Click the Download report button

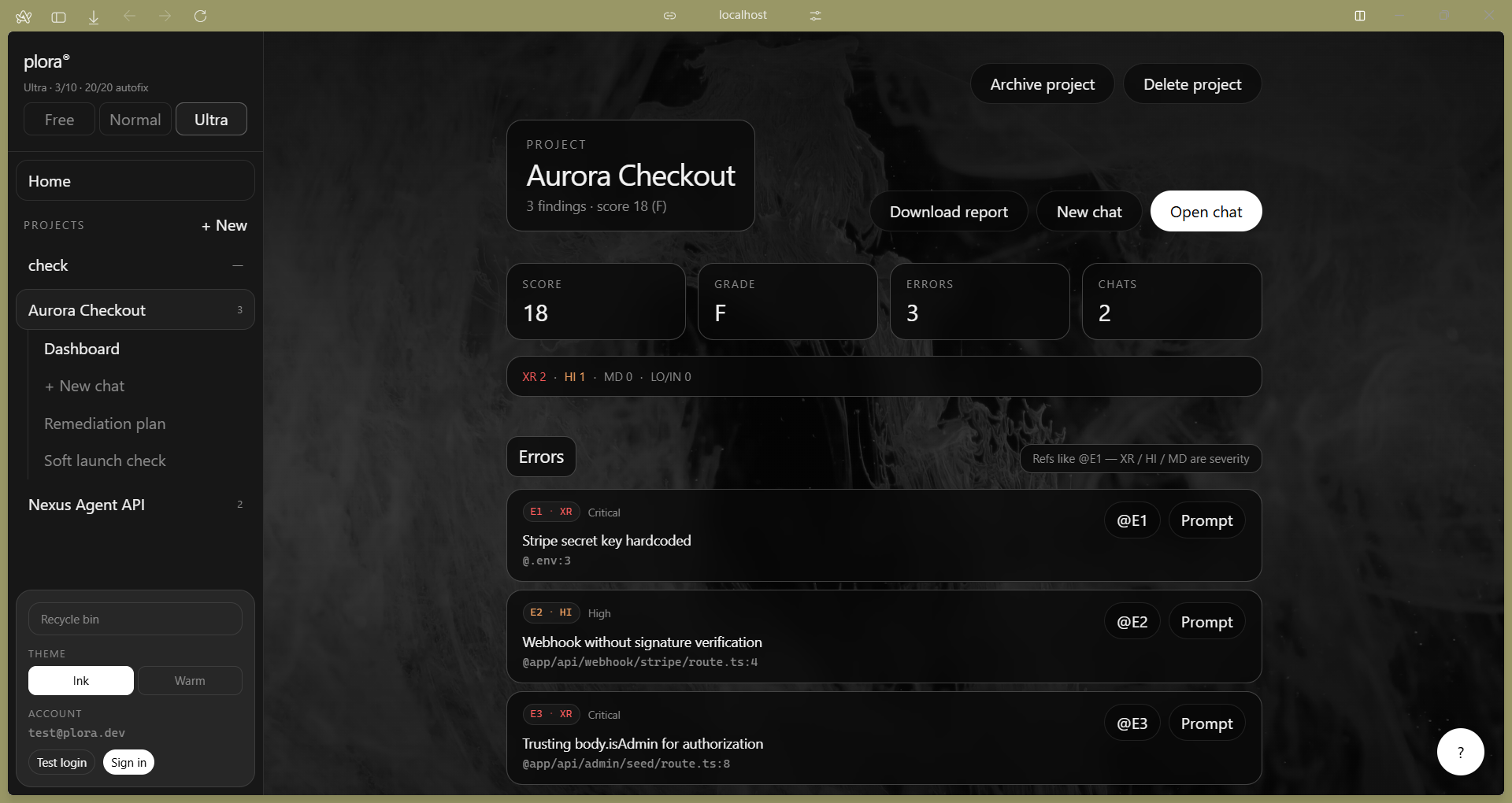point(949,212)
